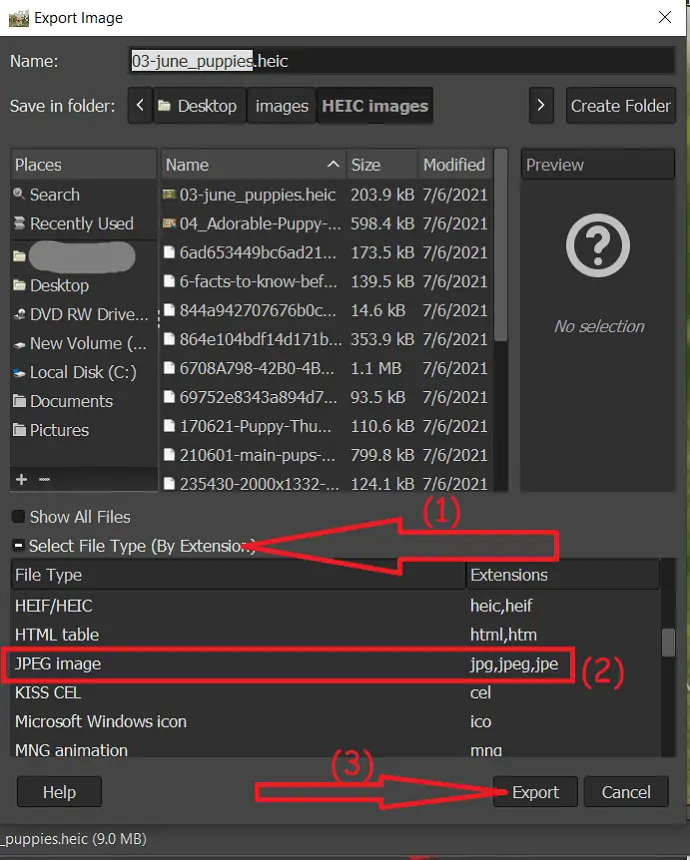Open Pictures in Places
This screenshot has width=690, height=860.
pos(83,430)
